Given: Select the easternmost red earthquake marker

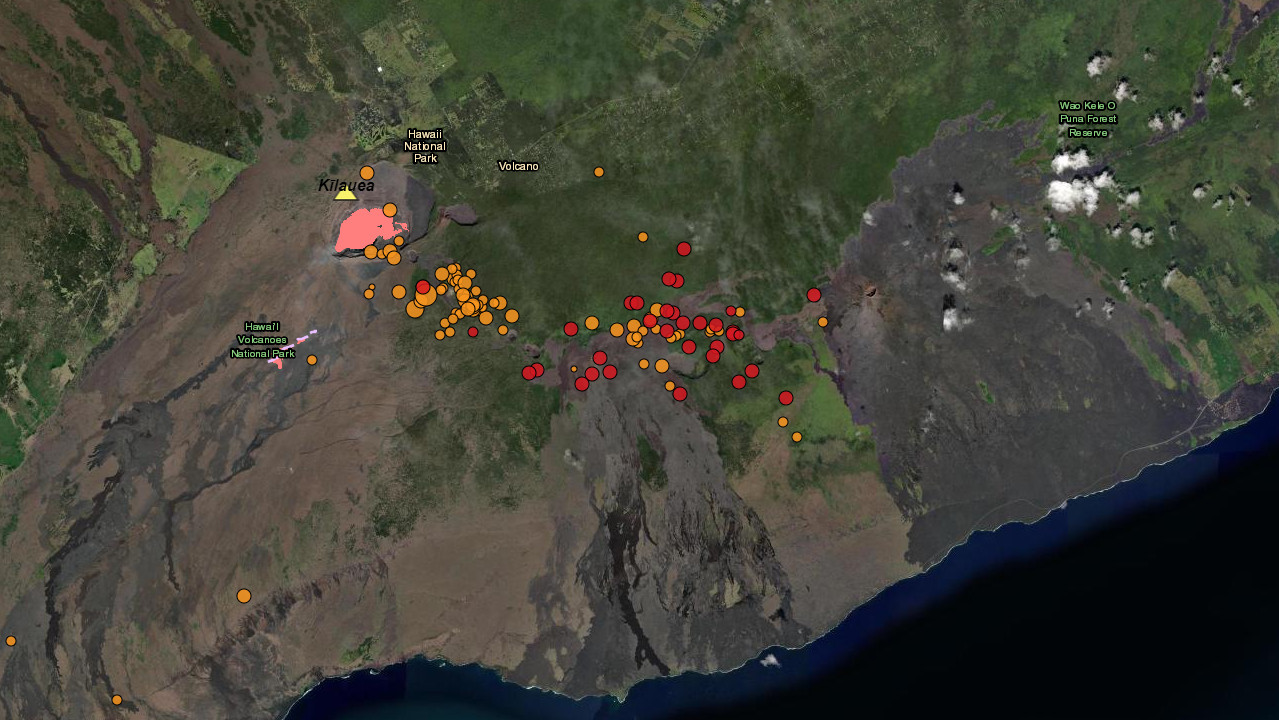Looking at the screenshot, I should (814, 295).
